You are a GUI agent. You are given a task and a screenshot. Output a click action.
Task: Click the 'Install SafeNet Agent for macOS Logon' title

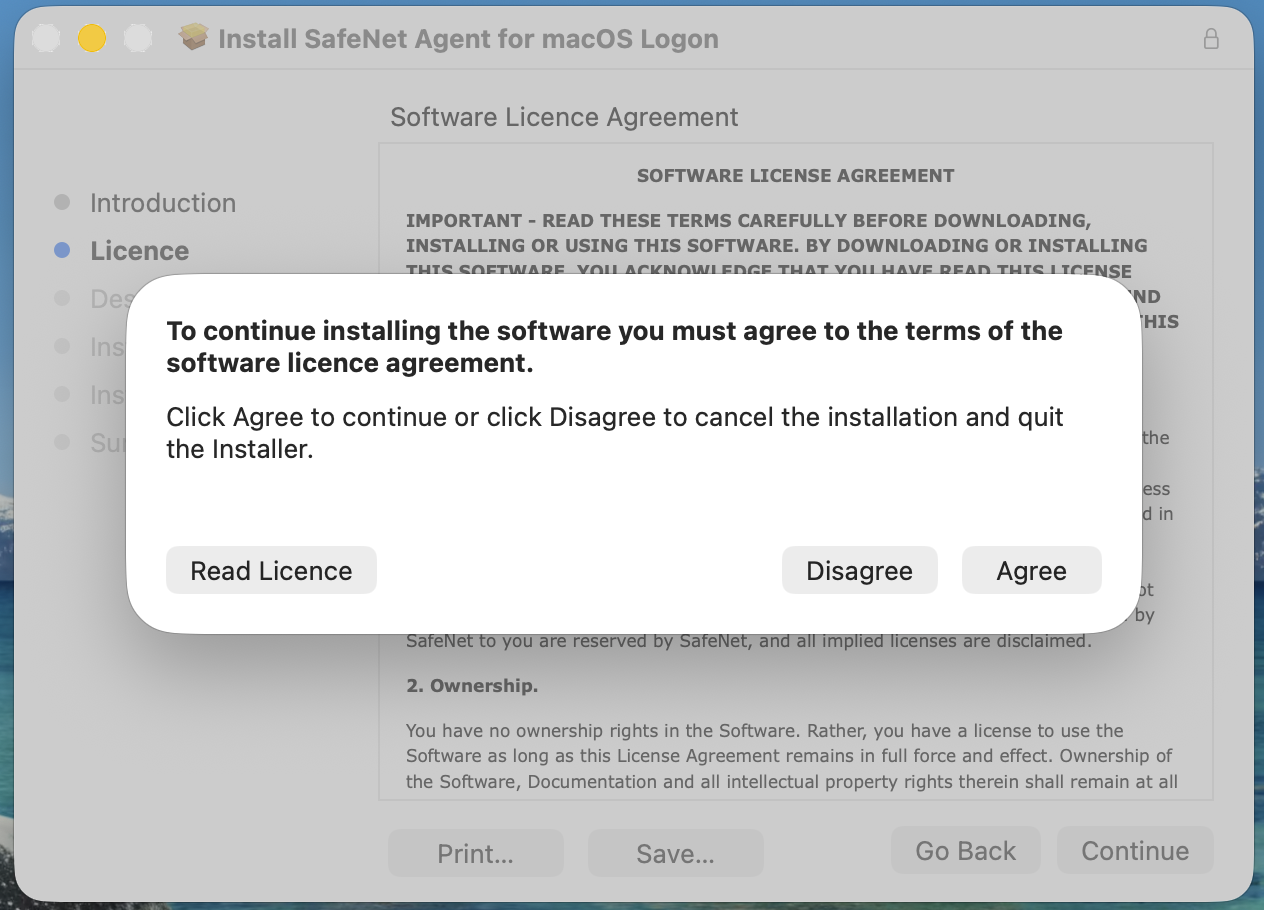[468, 39]
